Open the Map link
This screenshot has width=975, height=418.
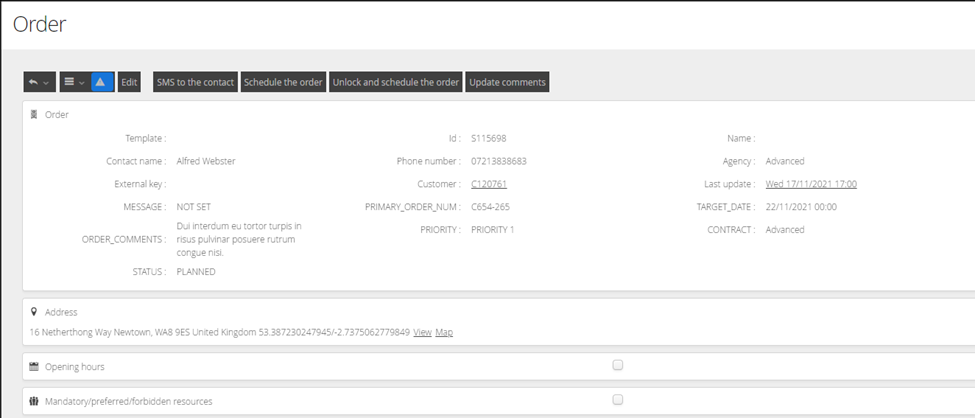tap(444, 332)
